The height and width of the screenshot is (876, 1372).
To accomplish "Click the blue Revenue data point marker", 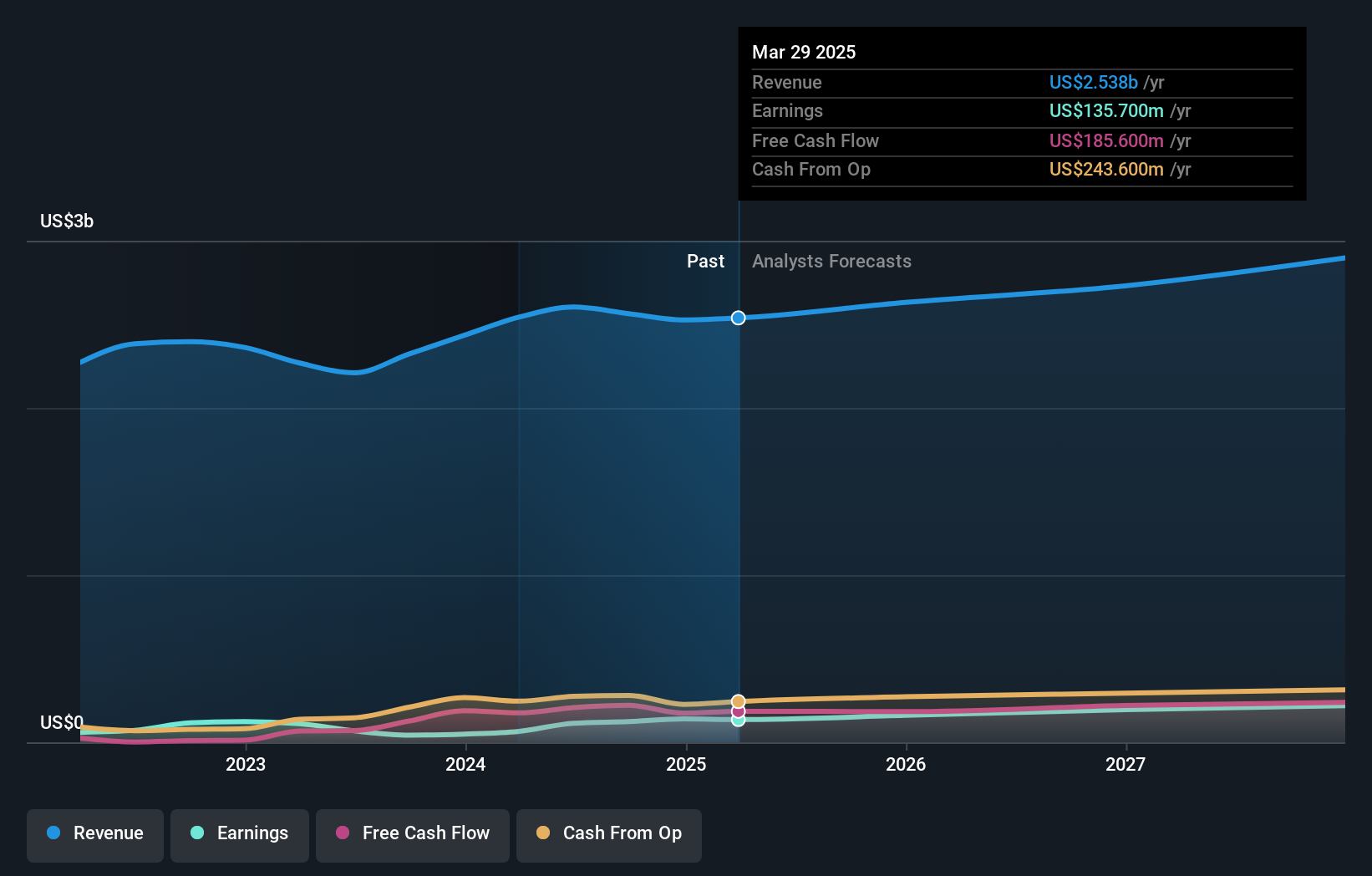I will pos(738,318).
